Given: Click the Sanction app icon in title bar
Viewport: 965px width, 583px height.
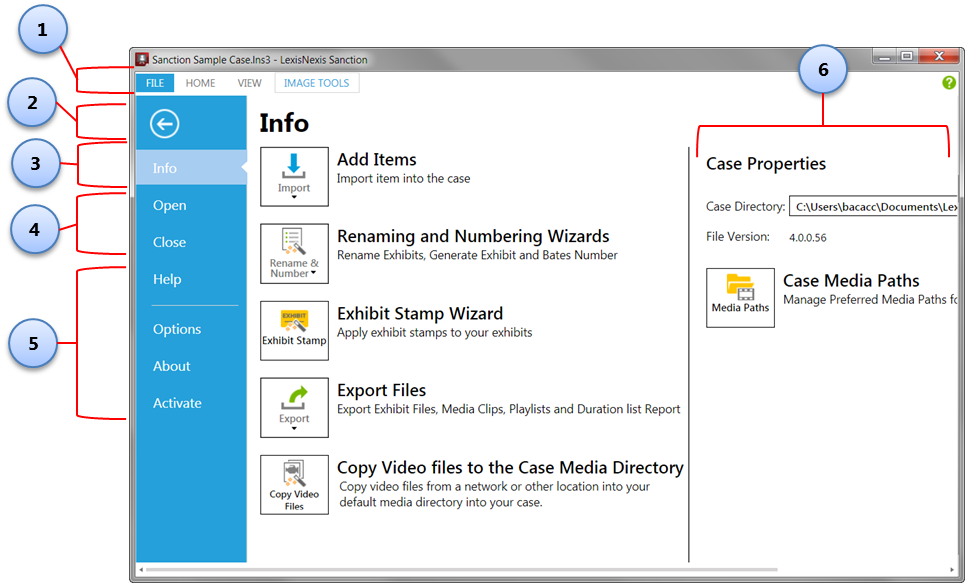Looking at the screenshot, I should [142, 59].
